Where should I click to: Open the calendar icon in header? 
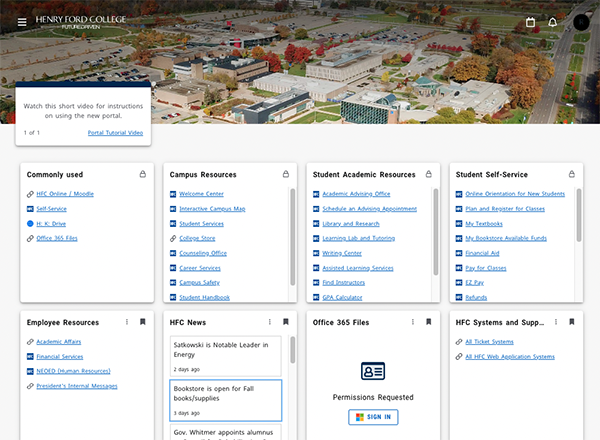click(530, 22)
